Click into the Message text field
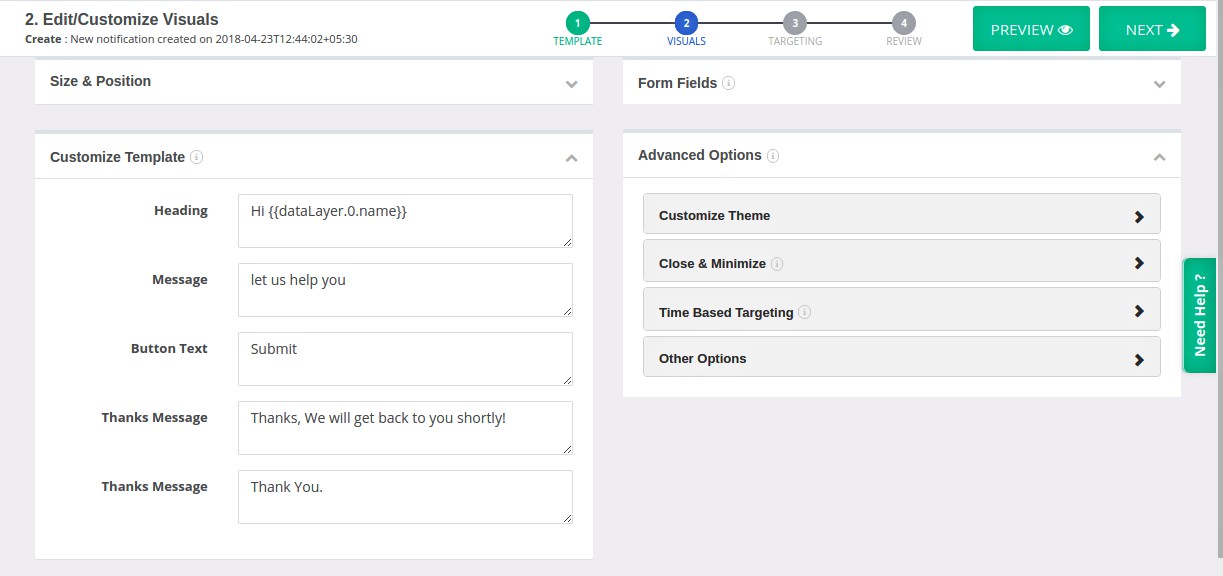This screenshot has width=1223, height=576. click(x=405, y=290)
